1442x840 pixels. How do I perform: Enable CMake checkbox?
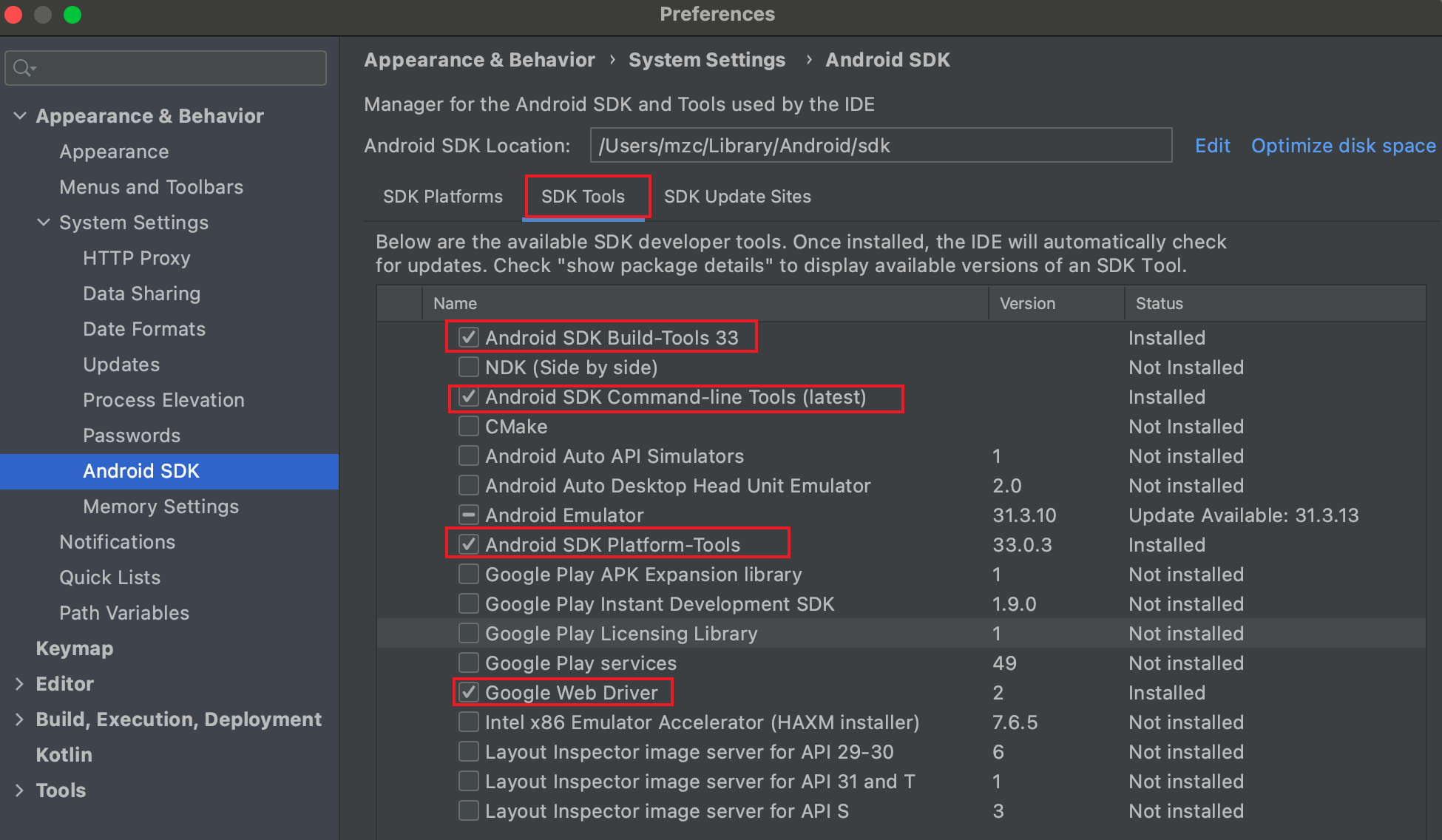click(467, 427)
